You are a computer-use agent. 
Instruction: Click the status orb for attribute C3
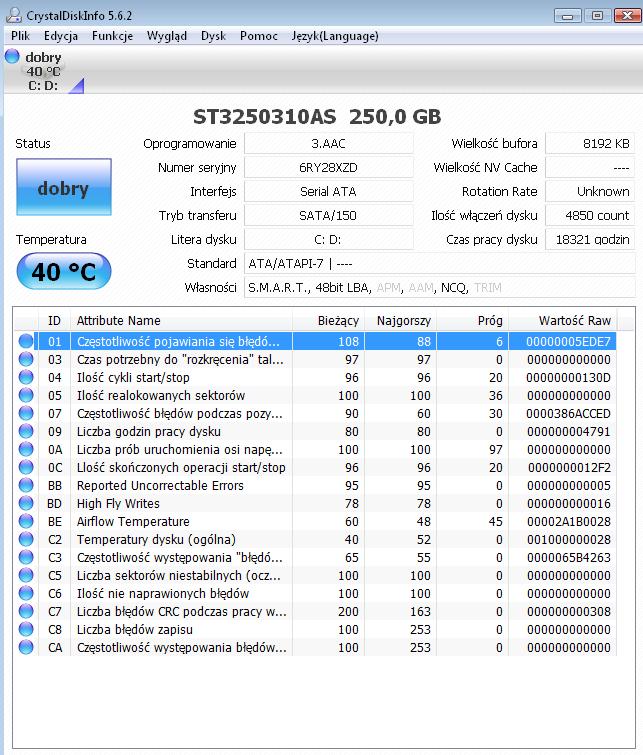(26, 558)
